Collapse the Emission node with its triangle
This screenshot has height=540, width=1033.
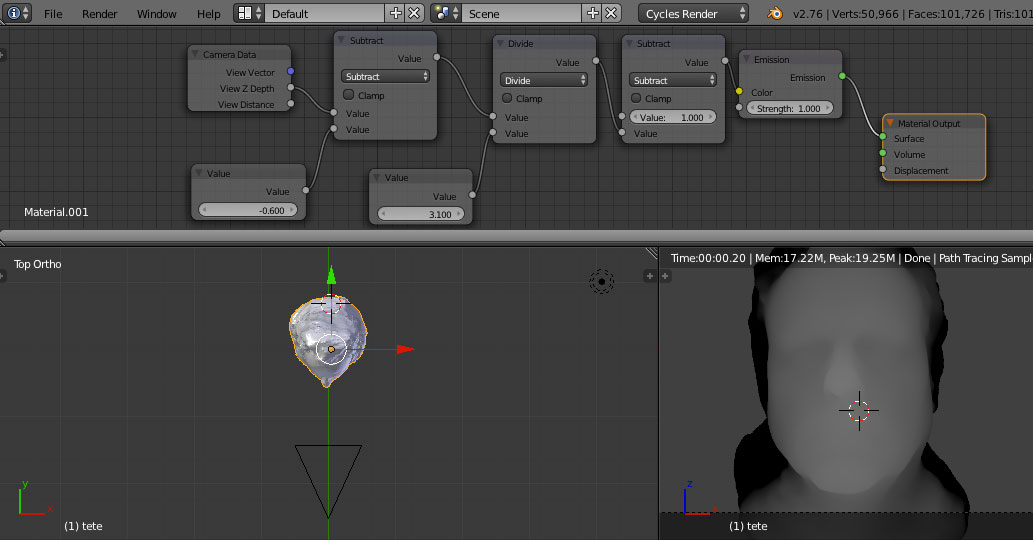click(746, 59)
